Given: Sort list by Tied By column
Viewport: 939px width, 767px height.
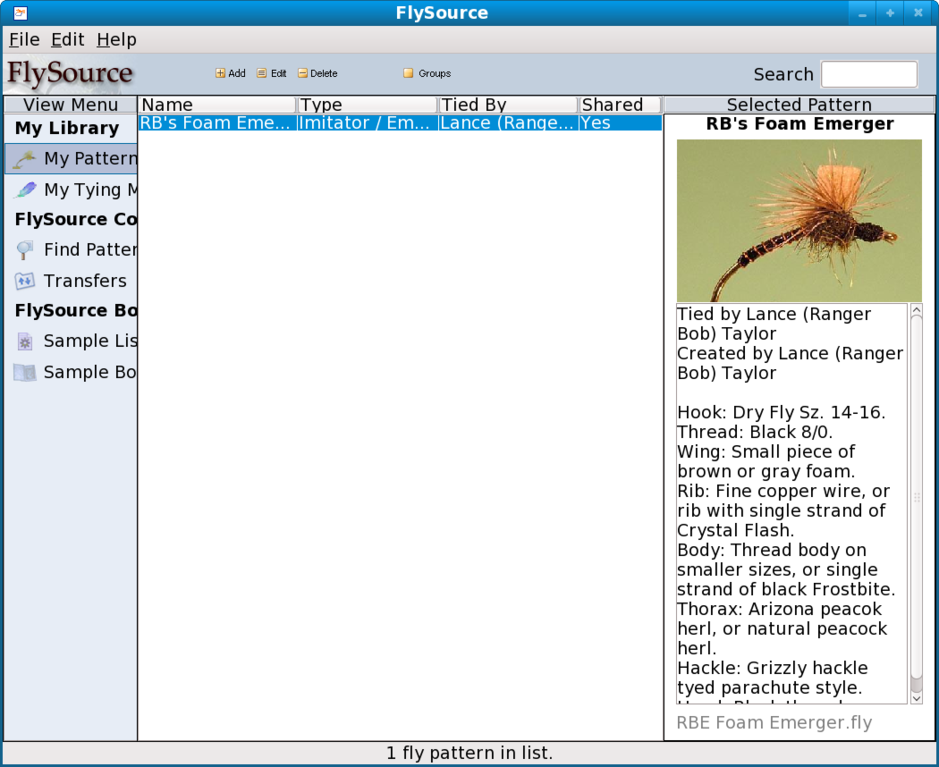Looking at the screenshot, I should coord(508,105).
